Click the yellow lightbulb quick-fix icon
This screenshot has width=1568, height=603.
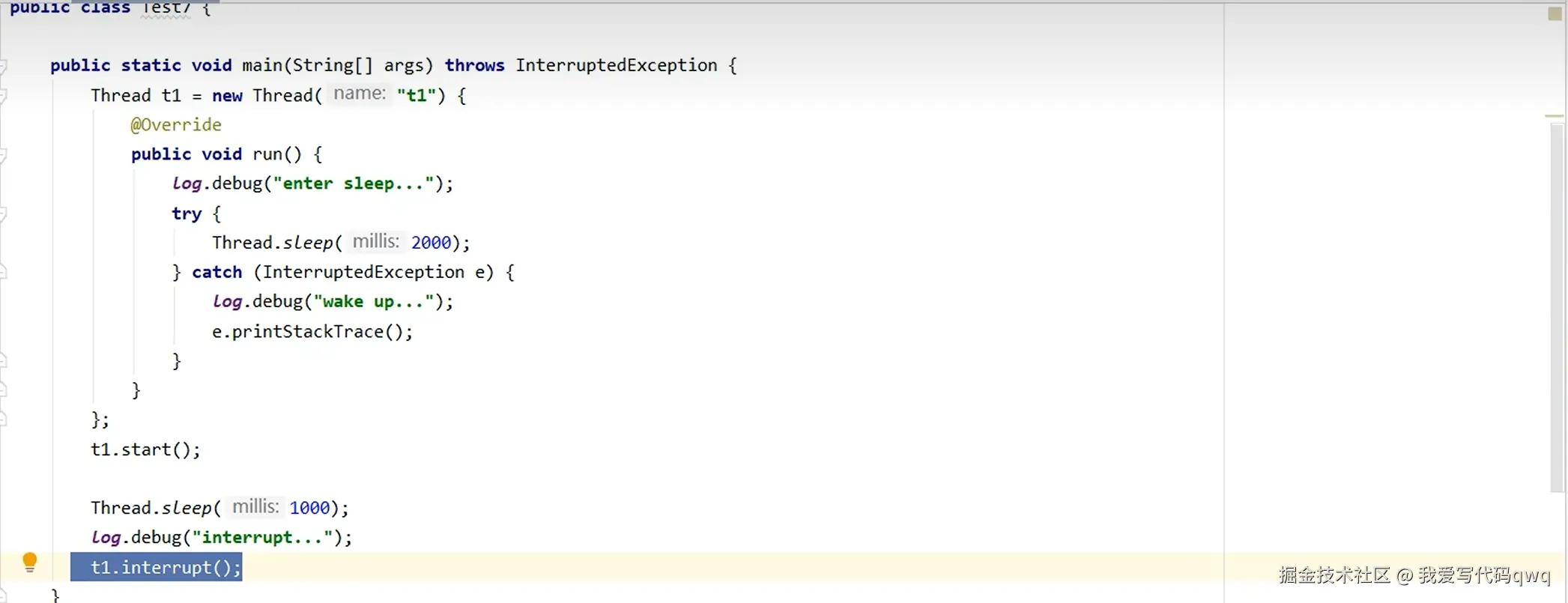click(29, 562)
